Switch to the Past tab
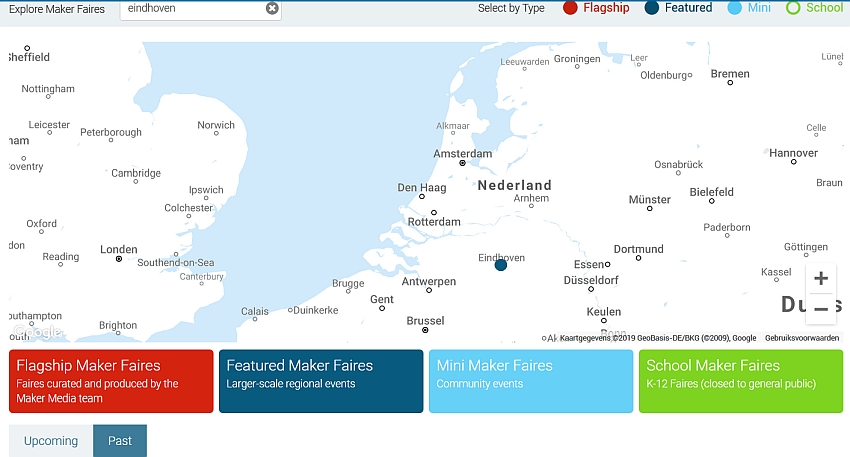The image size is (850, 457). point(120,441)
